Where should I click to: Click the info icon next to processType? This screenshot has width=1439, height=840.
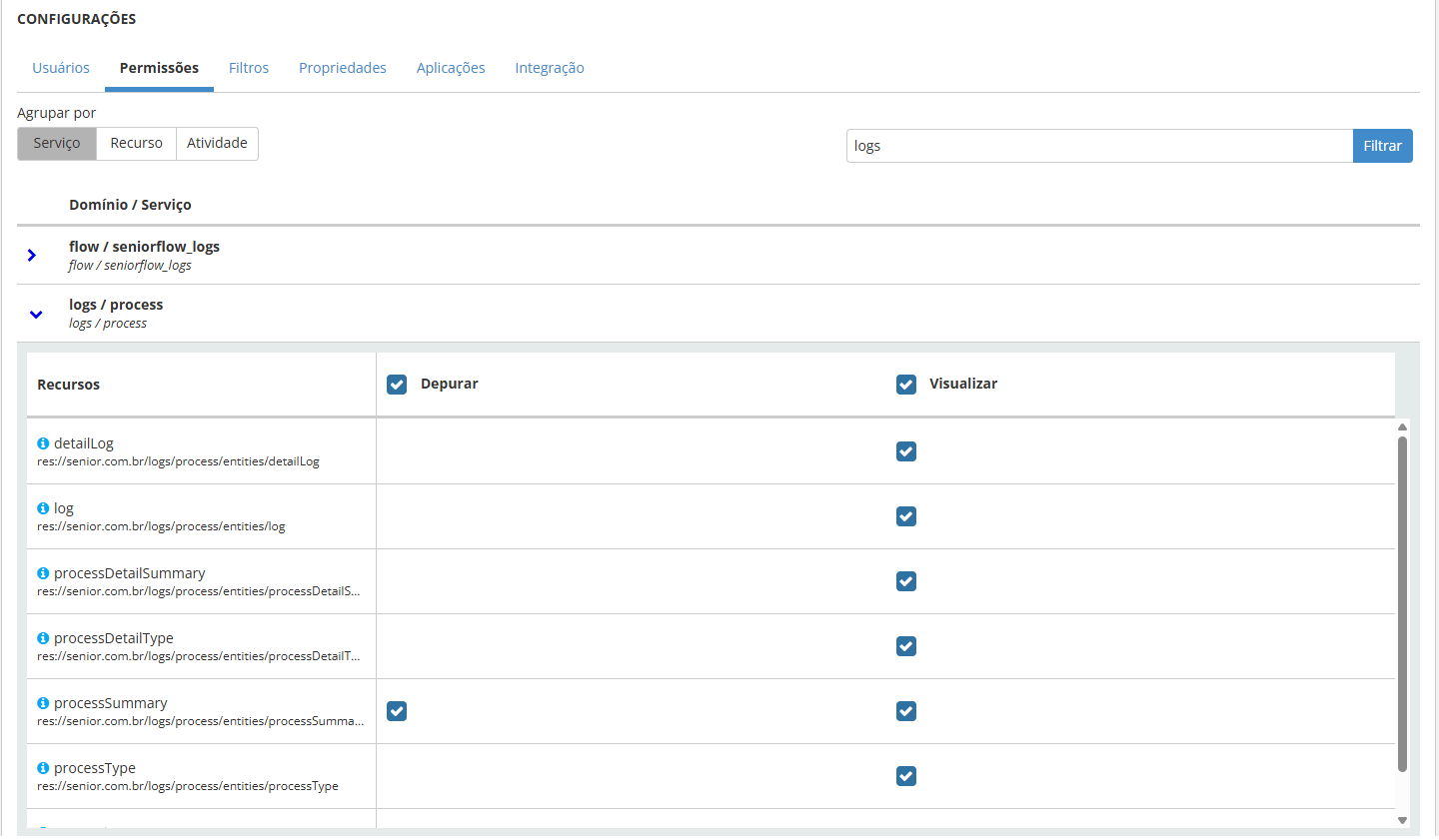point(43,768)
